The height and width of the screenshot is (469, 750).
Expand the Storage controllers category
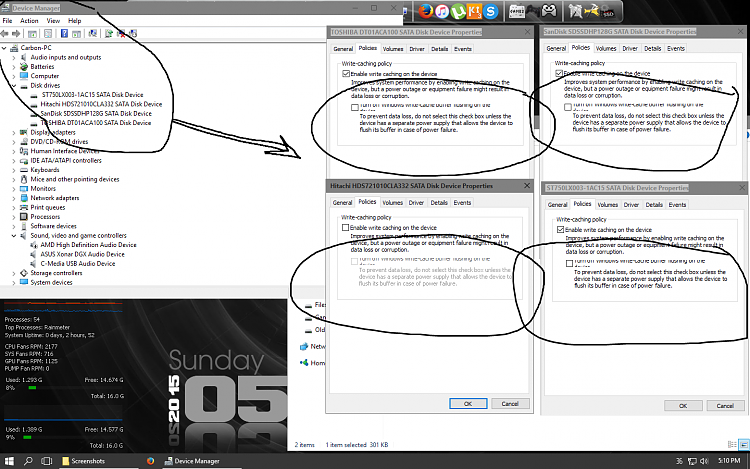14,273
